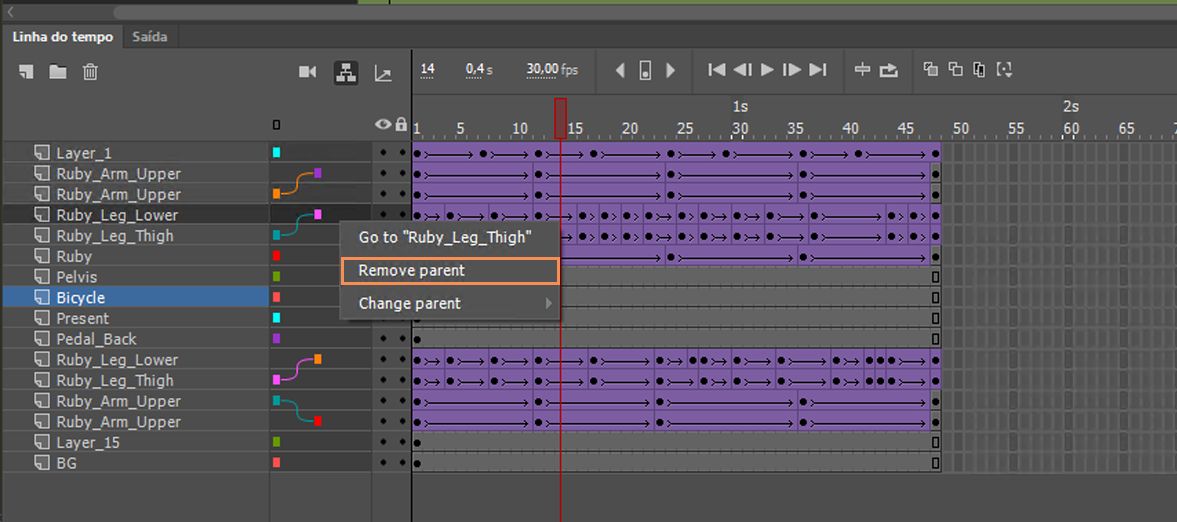1177x522 pixels.
Task: Jump to next keyframe arrow
Action: (670, 71)
